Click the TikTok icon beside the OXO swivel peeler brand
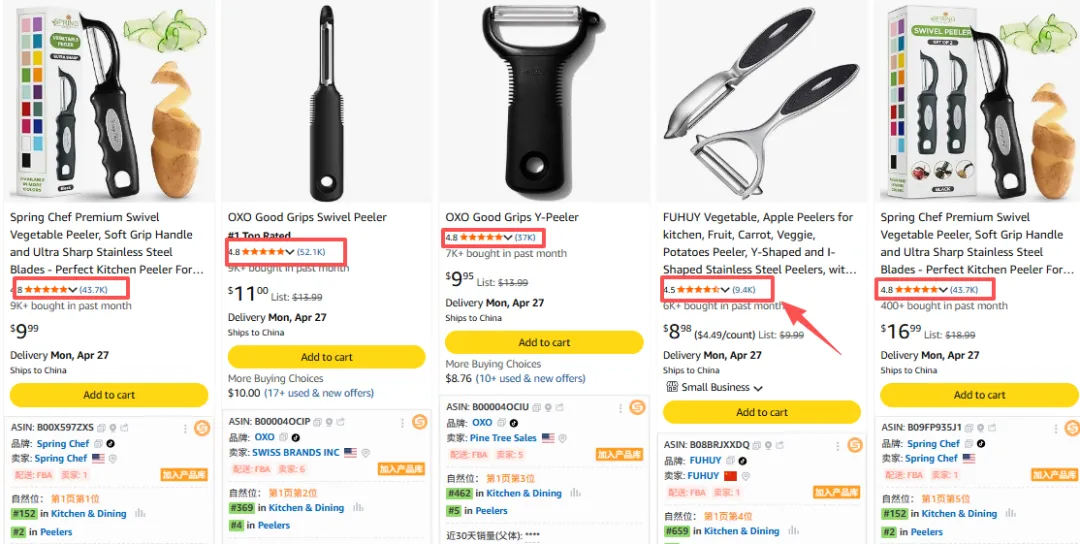Image resolution: width=1080 pixels, height=544 pixels. 296,437
